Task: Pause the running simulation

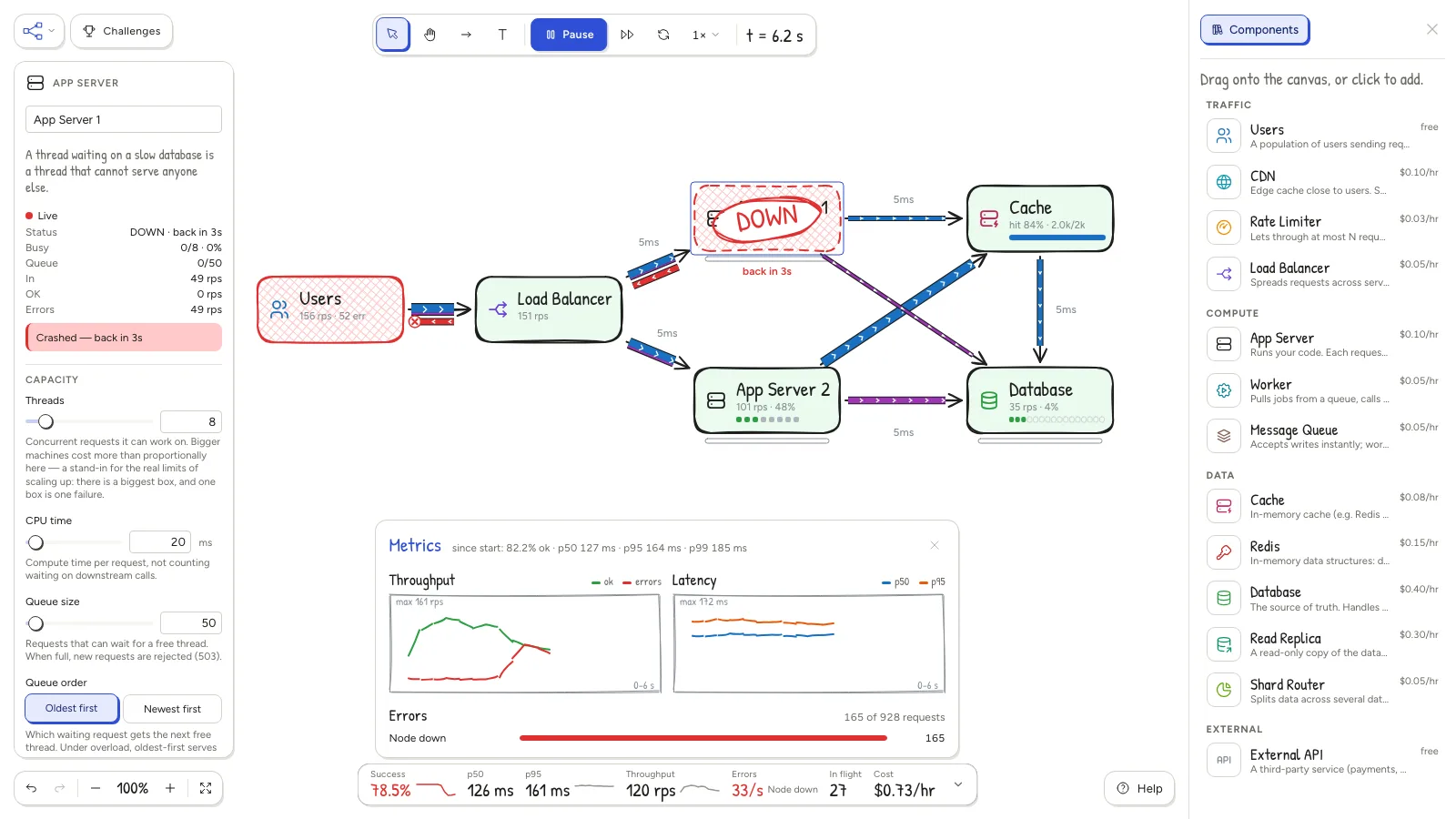Action: [569, 35]
